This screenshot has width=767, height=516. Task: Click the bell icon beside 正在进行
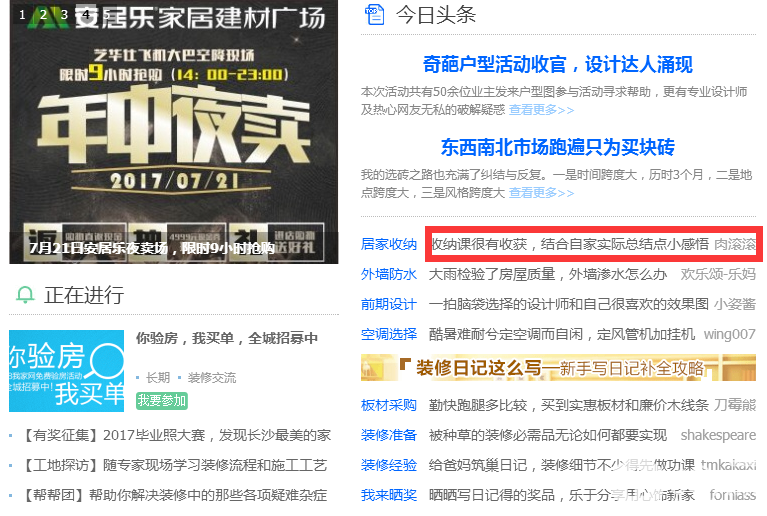(x=25, y=295)
